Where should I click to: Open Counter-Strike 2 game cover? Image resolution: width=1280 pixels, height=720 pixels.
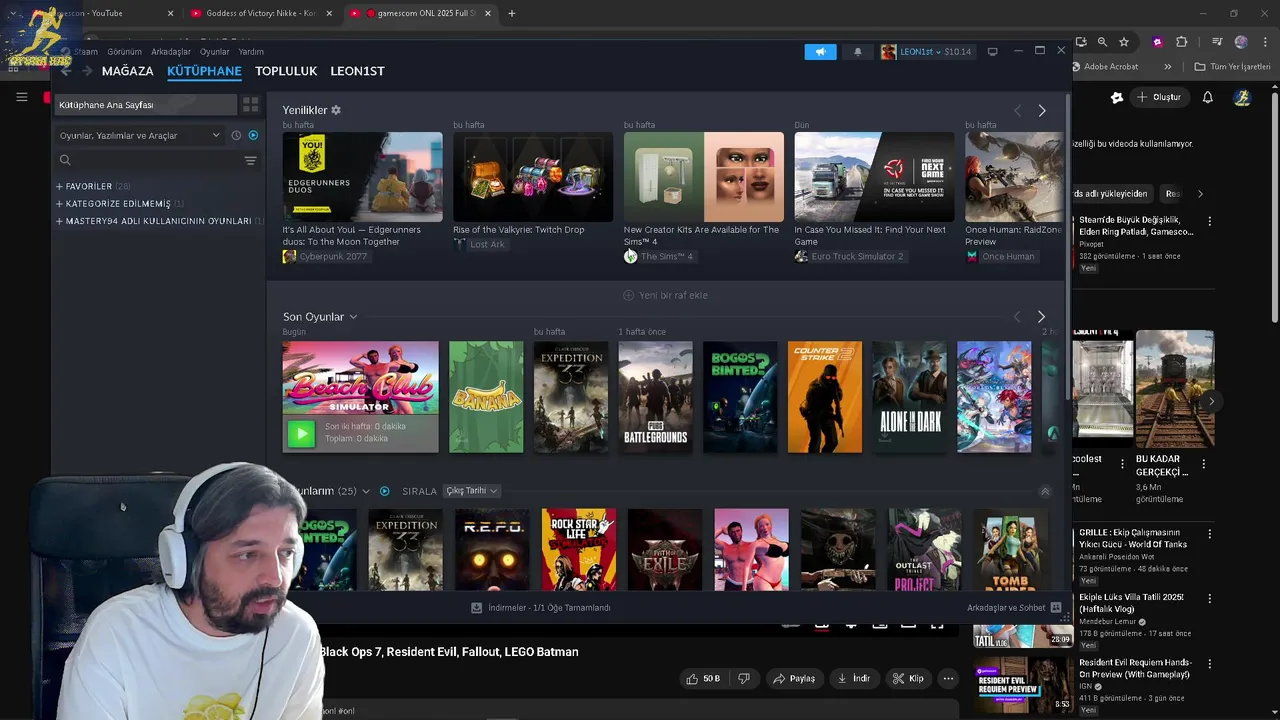coord(825,397)
